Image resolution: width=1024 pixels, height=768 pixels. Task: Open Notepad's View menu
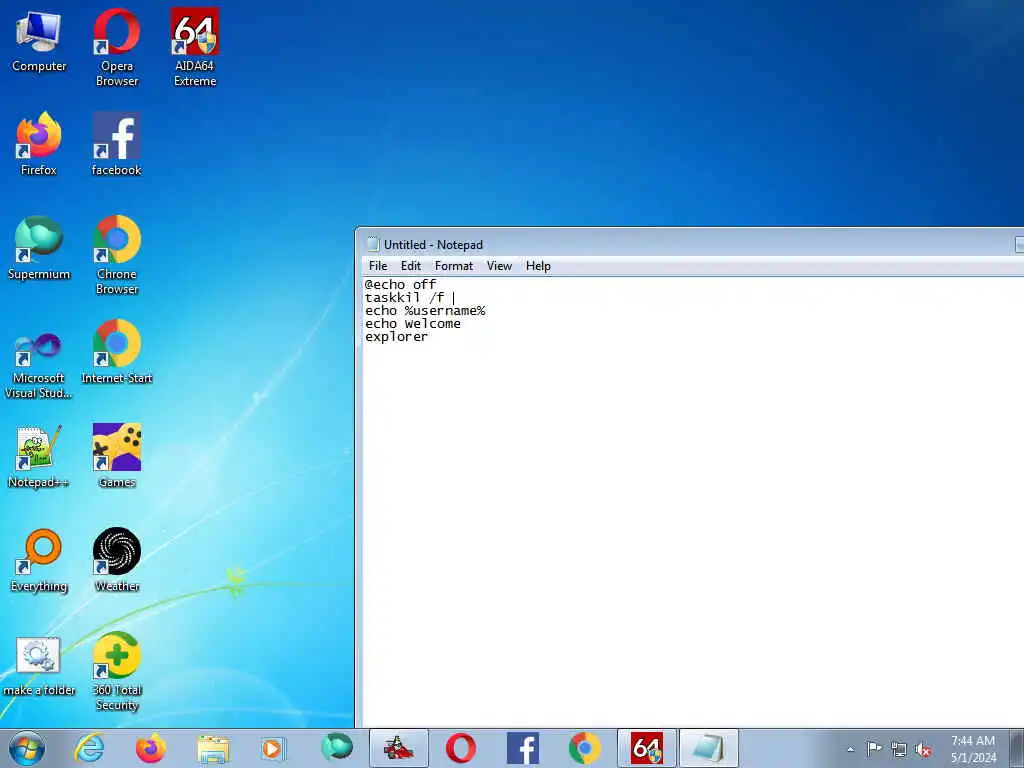coord(499,266)
